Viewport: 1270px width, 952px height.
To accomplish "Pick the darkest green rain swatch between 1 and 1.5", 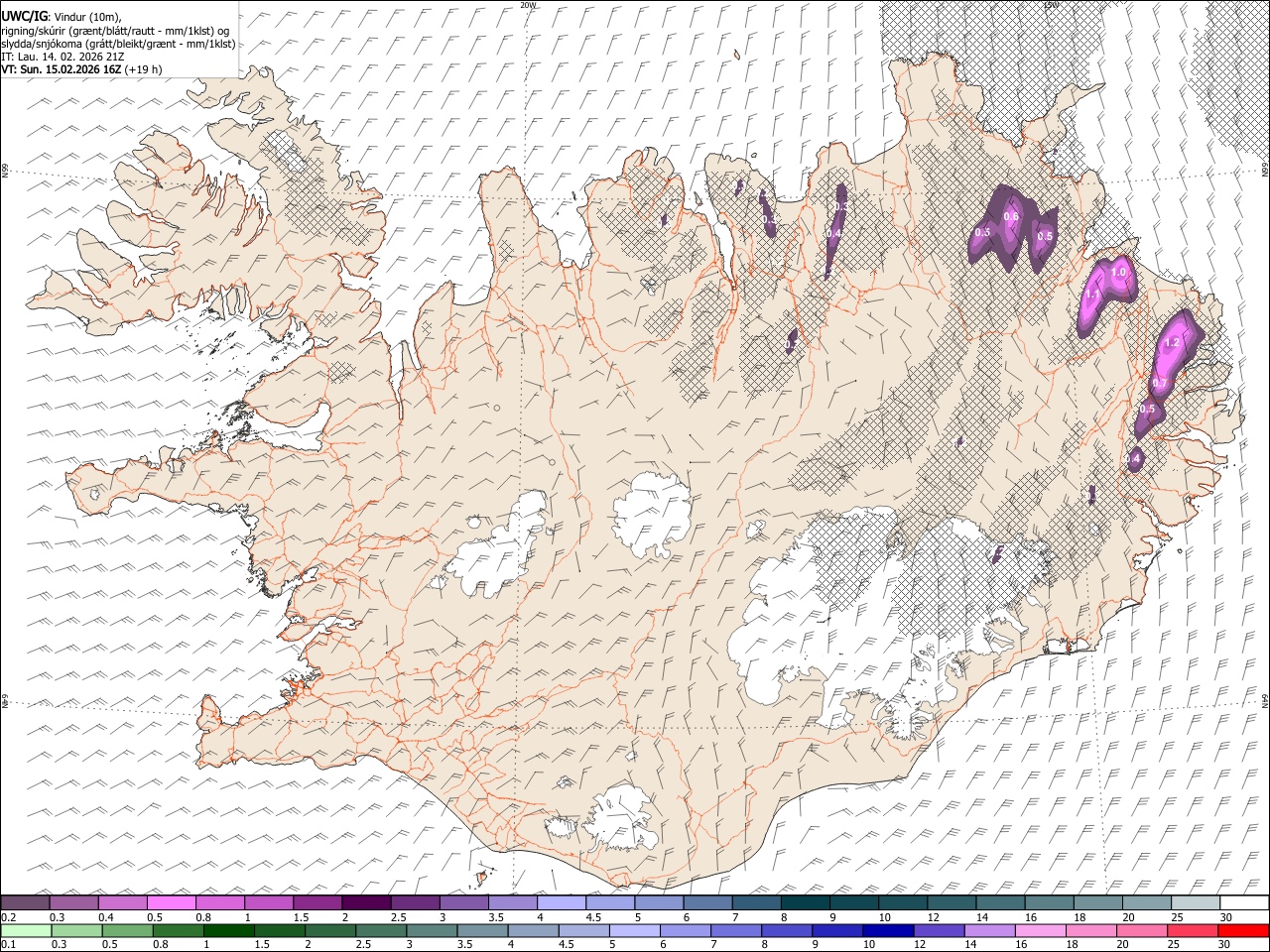I will tap(228, 930).
